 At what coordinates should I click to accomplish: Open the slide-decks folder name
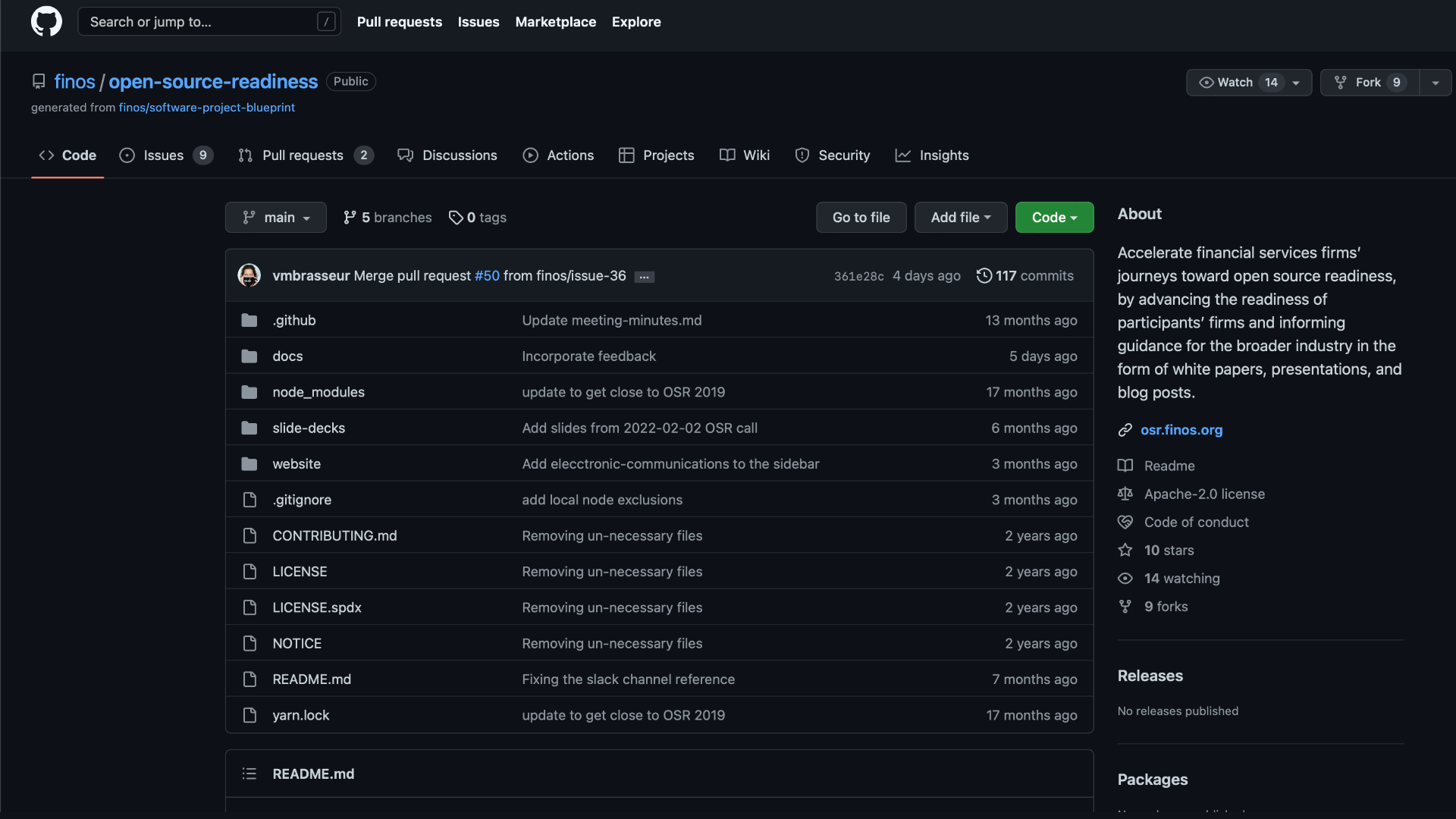pyautogui.click(x=309, y=428)
